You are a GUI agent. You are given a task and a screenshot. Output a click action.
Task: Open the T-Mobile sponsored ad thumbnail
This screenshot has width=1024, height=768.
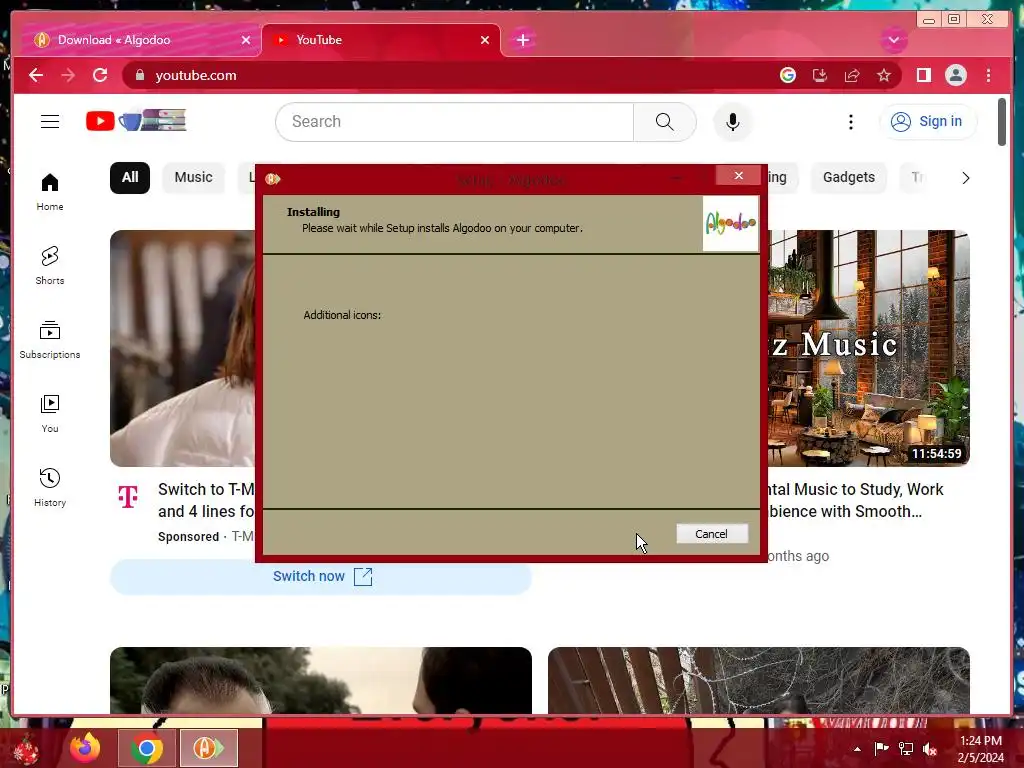click(182, 348)
